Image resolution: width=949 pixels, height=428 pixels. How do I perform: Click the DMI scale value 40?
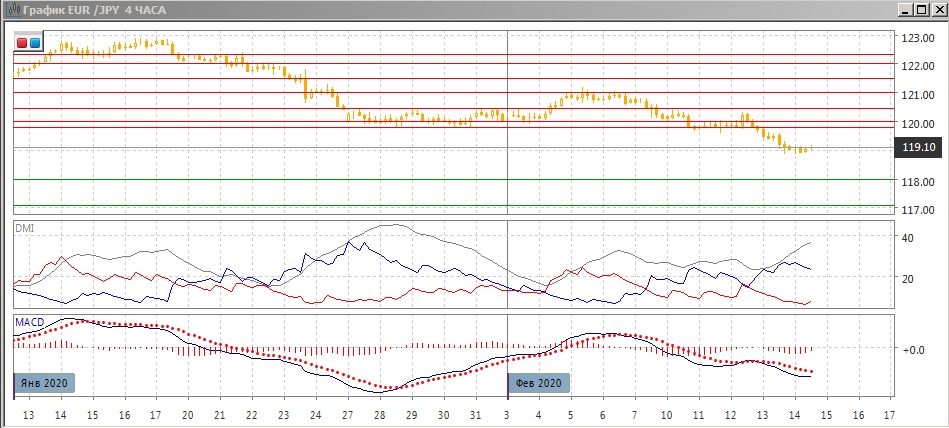[x=907, y=238]
